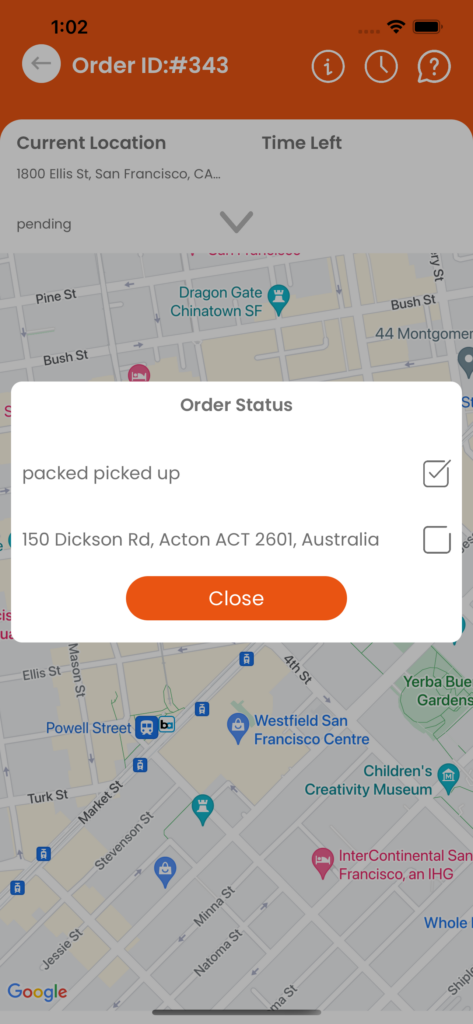This screenshot has width=473, height=1024.
Task: Tap the Time Left label
Action: [302, 143]
